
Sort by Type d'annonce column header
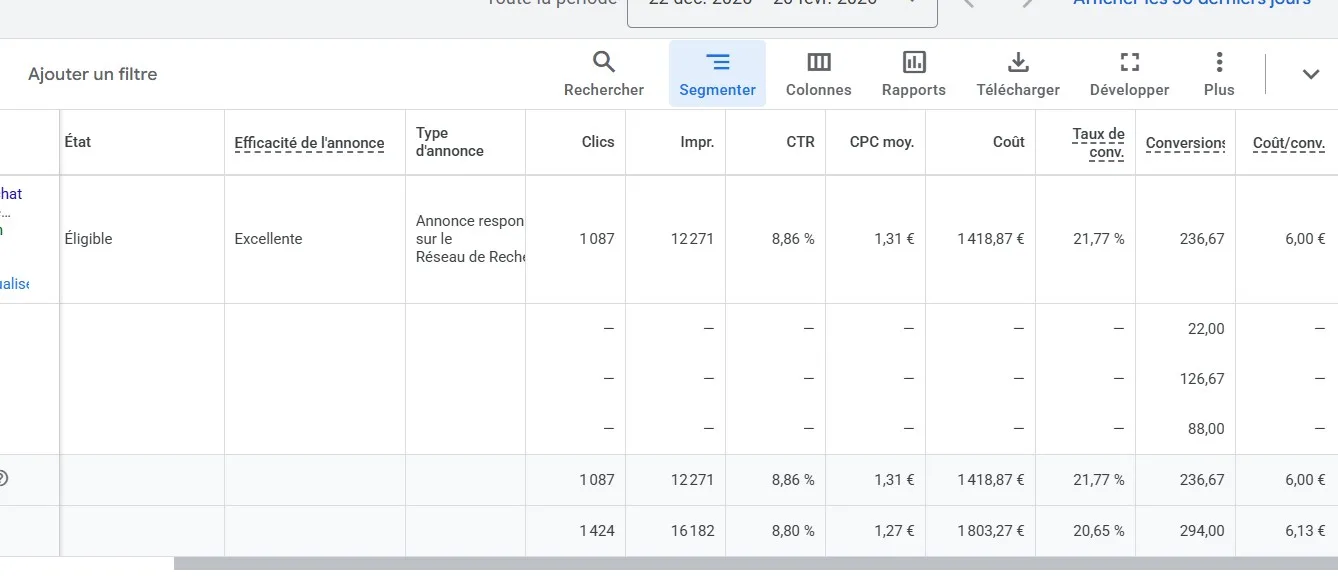tap(450, 142)
